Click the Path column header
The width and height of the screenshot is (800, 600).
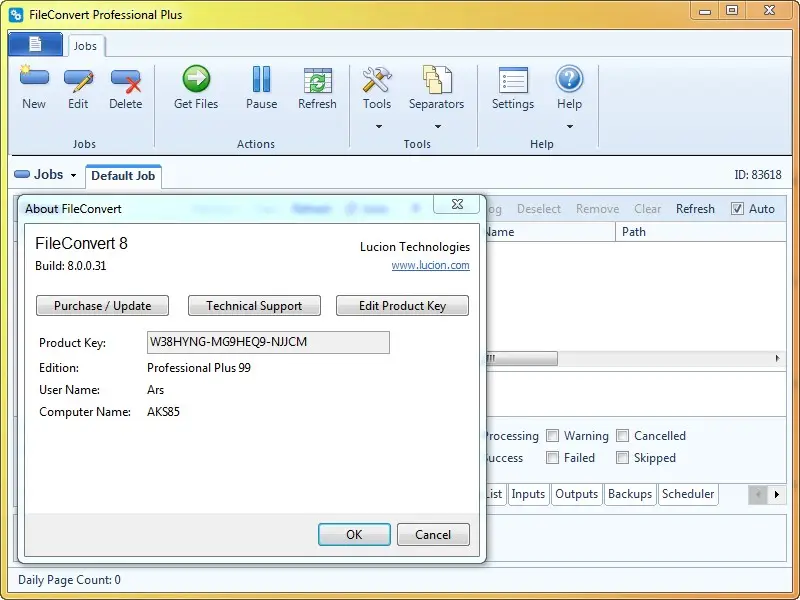(701, 232)
